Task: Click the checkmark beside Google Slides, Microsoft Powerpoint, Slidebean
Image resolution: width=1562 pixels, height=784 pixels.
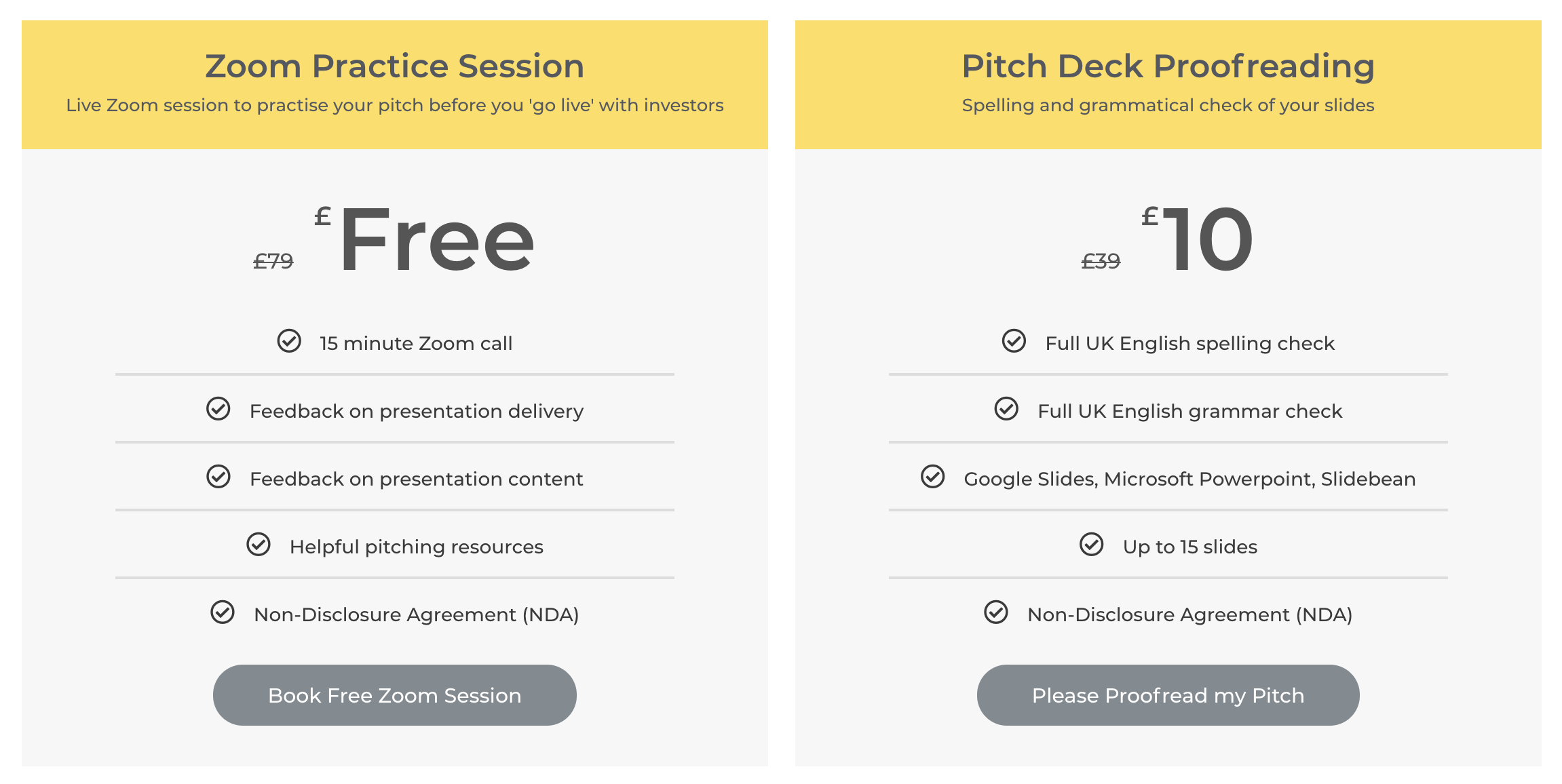Action: [932, 477]
